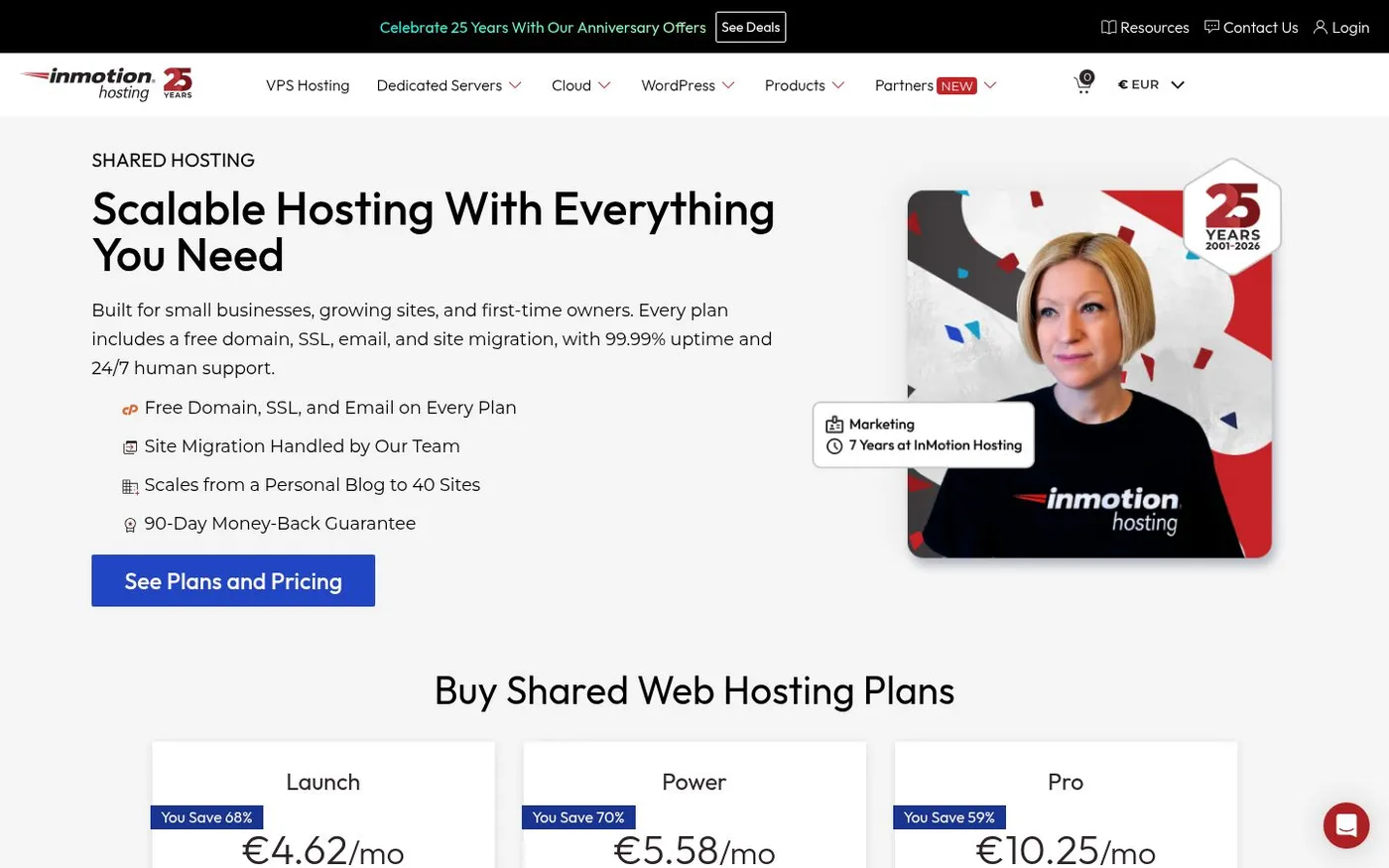Click the Contact Us chat icon
This screenshot has height=868, width=1389.
[1211, 27]
